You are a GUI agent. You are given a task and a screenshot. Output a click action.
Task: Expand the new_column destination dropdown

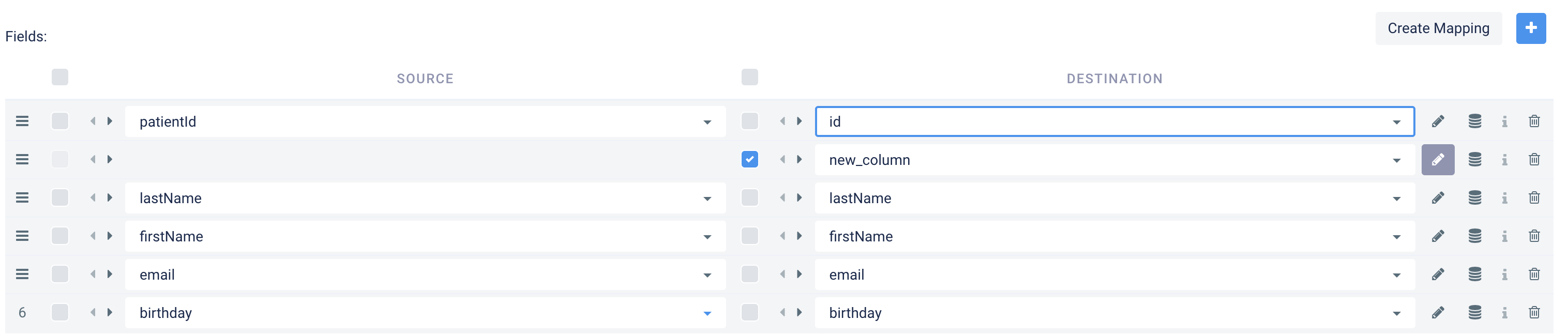(x=1396, y=161)
